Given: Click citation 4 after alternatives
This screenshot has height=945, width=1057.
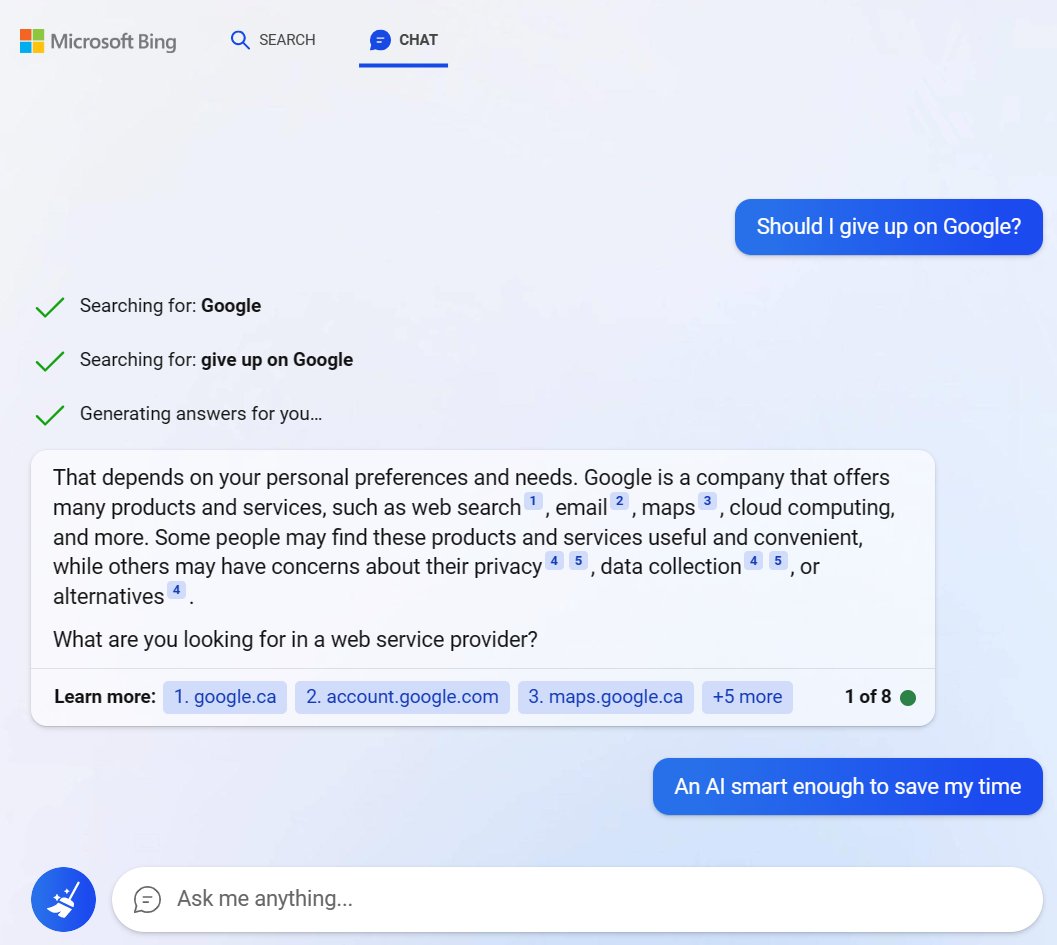Looking at the screenshot, I should tap(177, 590).
